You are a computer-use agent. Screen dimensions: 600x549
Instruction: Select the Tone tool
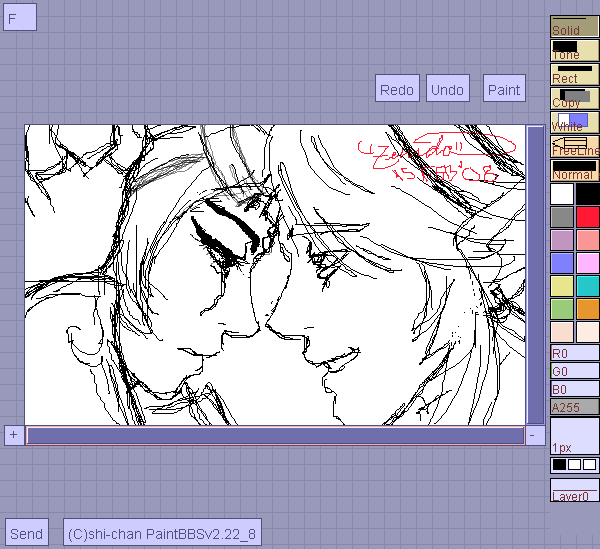[x=574, y=50]
